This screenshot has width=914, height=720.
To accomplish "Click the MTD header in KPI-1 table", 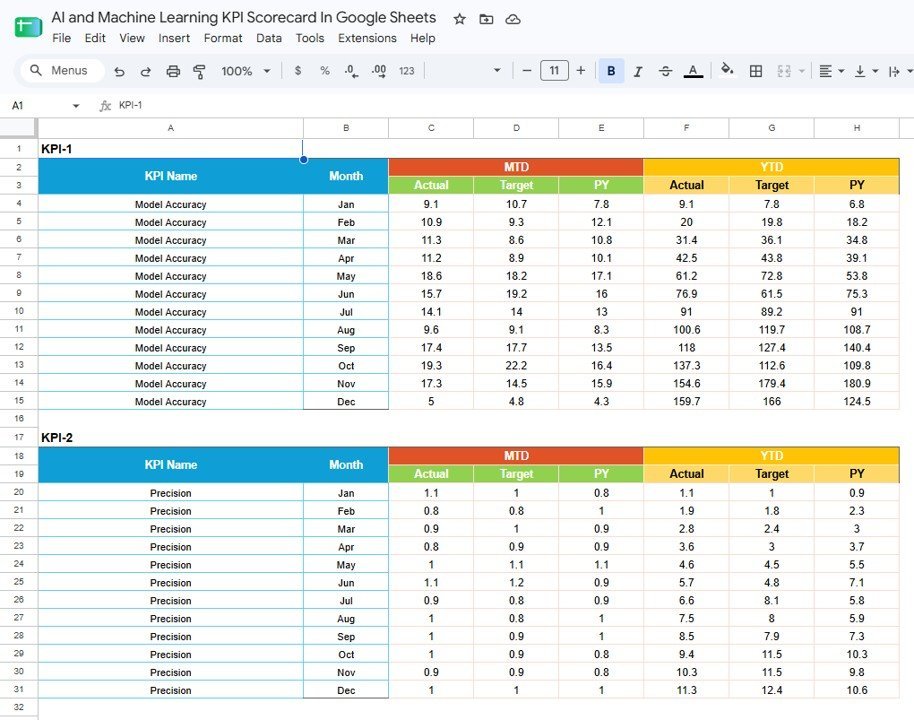I will click(516, 167).
